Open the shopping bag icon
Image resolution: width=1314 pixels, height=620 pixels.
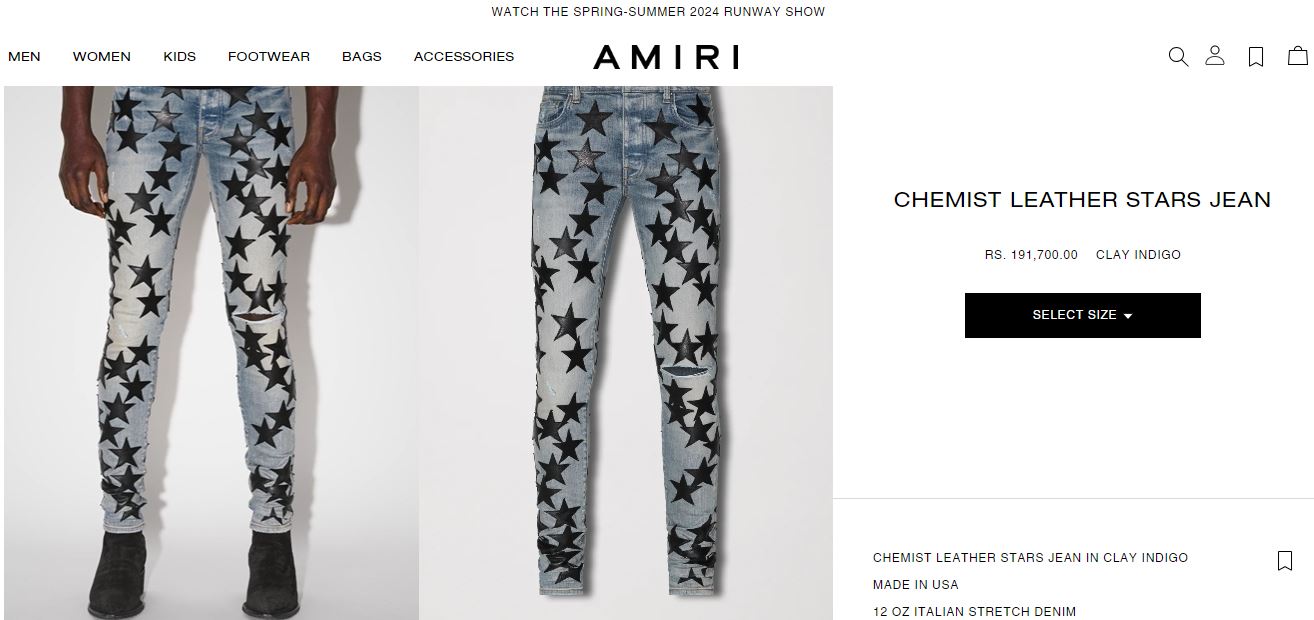tap(1297, 56)
